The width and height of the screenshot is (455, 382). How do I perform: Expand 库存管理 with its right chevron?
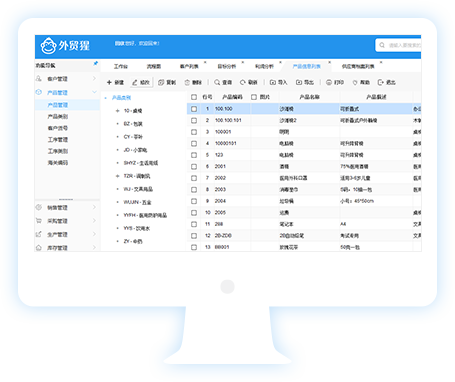click(94, 247)
